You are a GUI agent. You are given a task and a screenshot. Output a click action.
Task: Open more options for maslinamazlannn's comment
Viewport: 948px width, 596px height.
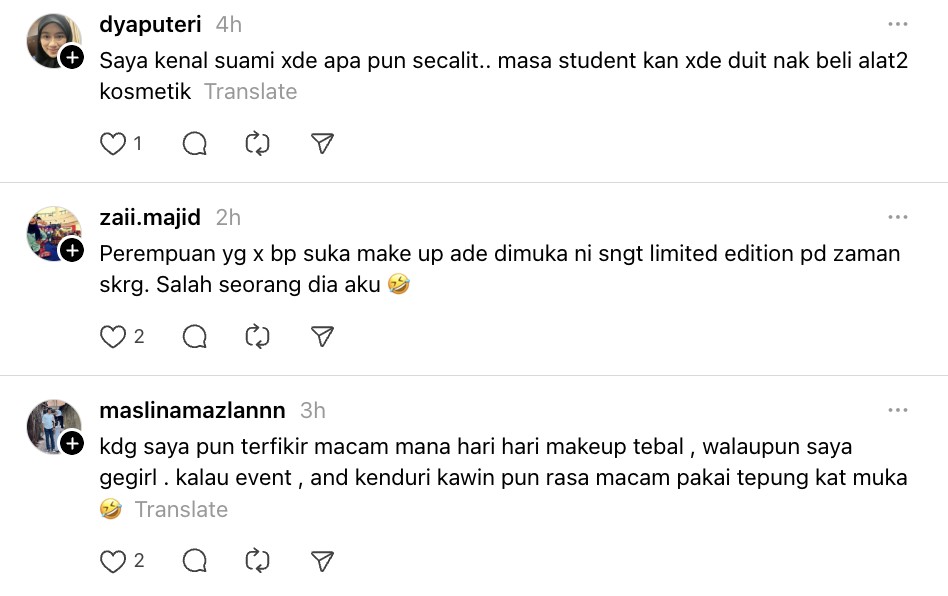click(x=897, y=410)
